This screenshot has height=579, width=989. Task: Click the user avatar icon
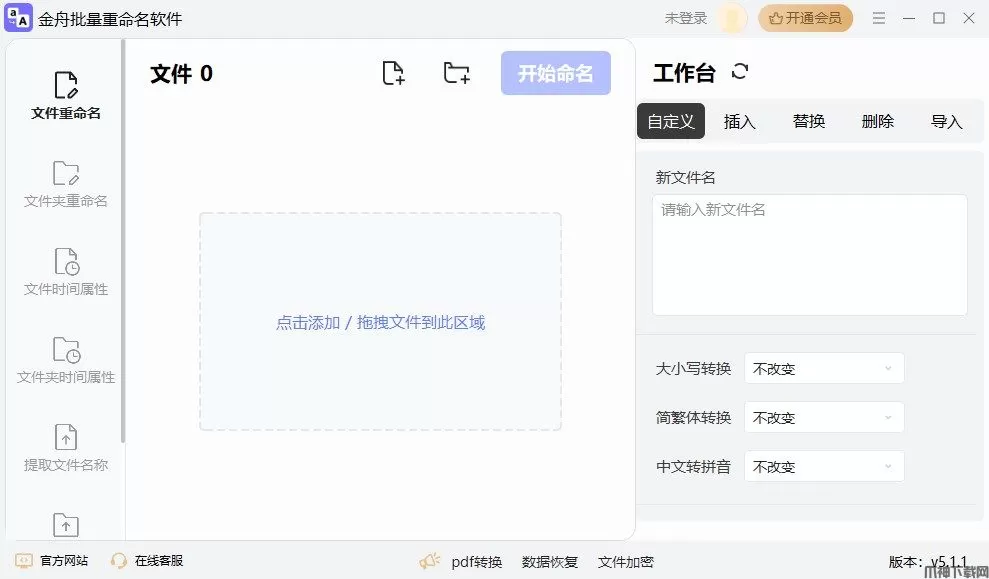click(732, 18)
